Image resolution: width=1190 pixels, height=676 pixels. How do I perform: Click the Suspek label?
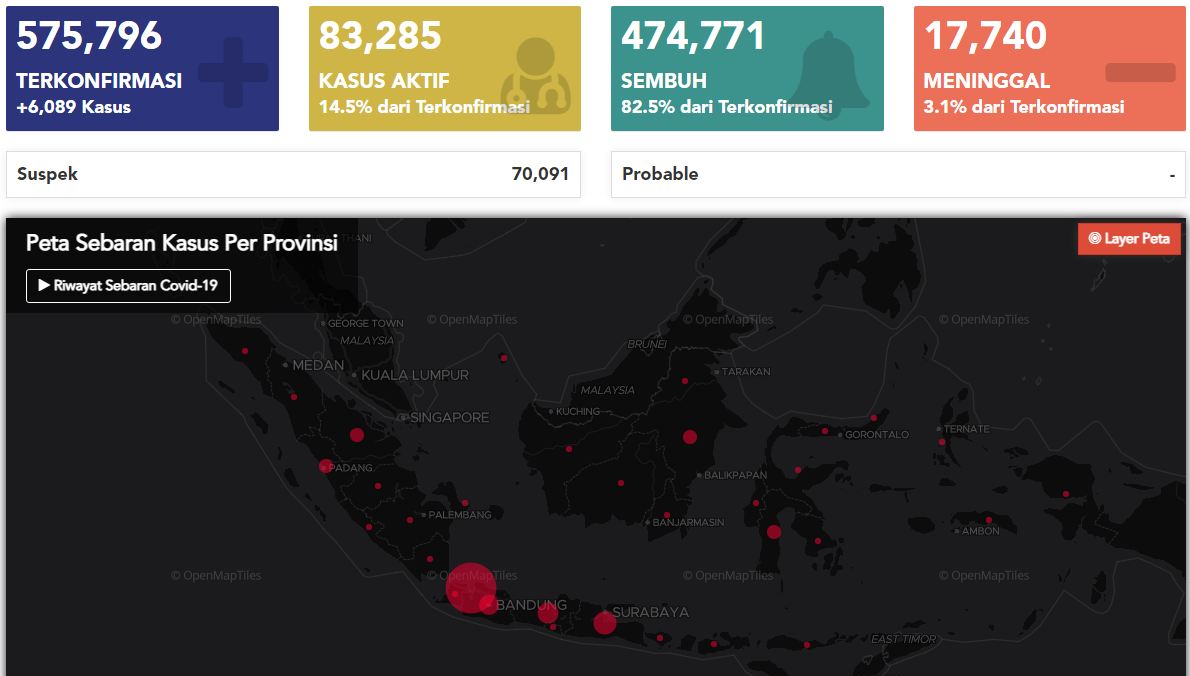pyautogui.click(x=47, y=174)
